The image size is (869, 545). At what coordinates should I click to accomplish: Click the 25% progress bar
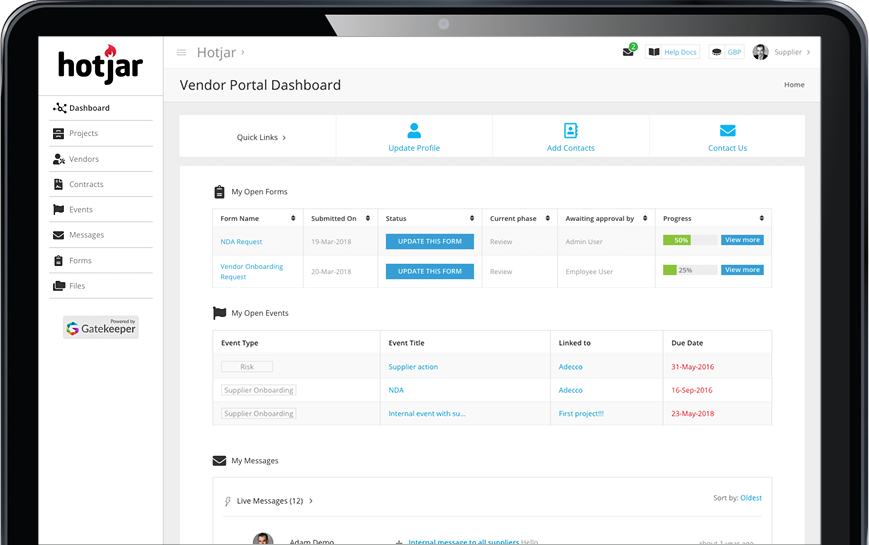[x=689, y=270]
